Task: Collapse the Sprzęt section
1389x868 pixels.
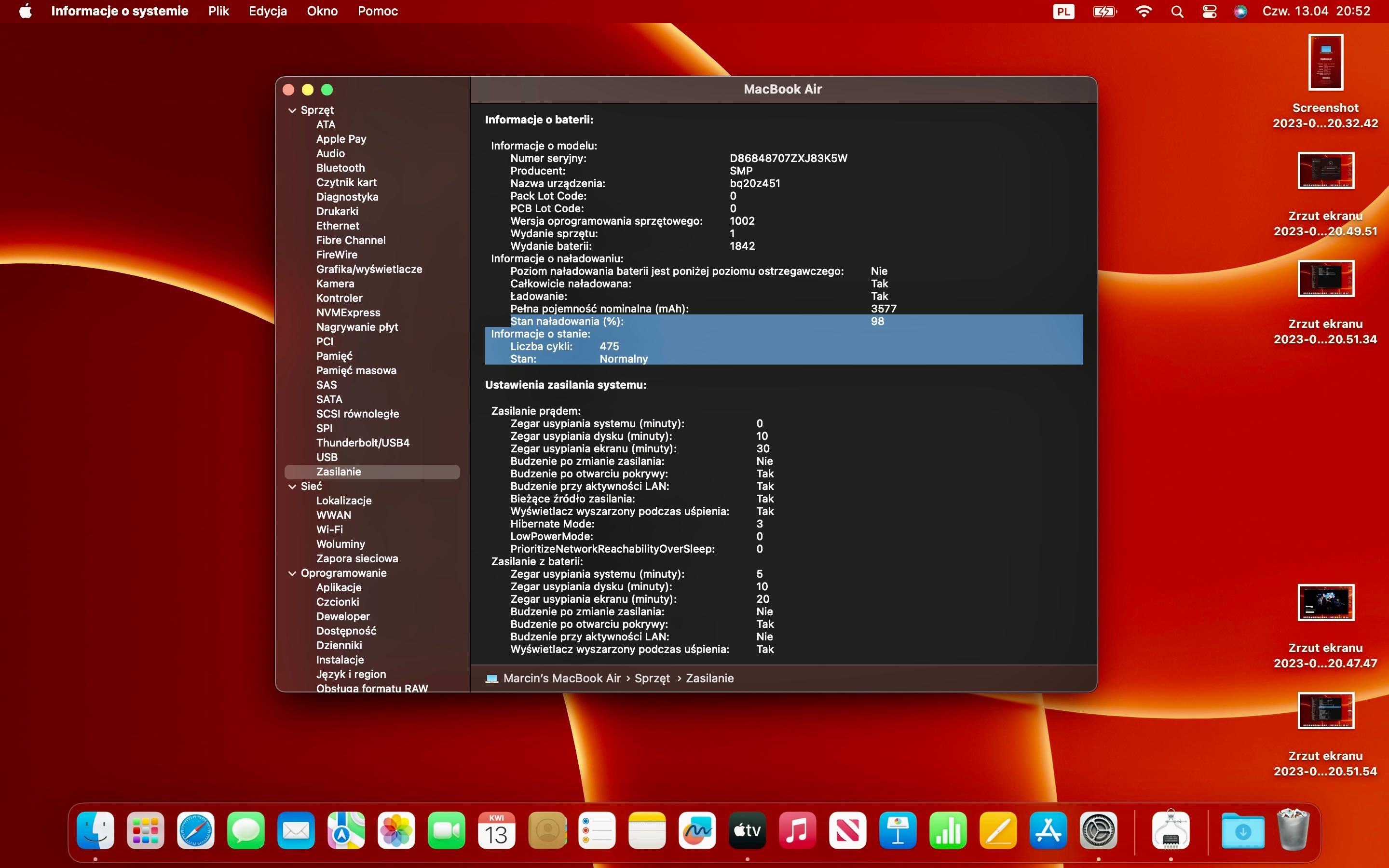Action: point(292,110)
